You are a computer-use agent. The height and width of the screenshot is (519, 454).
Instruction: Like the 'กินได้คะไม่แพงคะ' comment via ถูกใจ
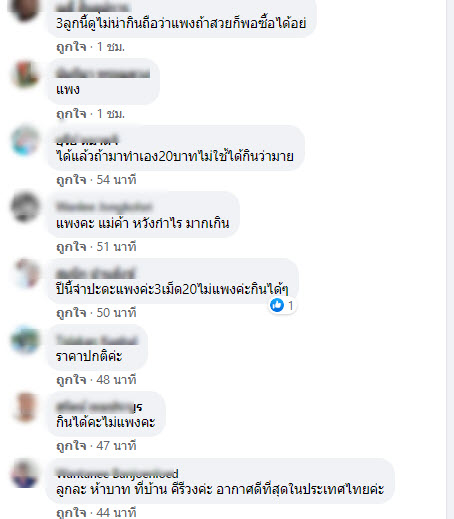(x=71, y=446)
